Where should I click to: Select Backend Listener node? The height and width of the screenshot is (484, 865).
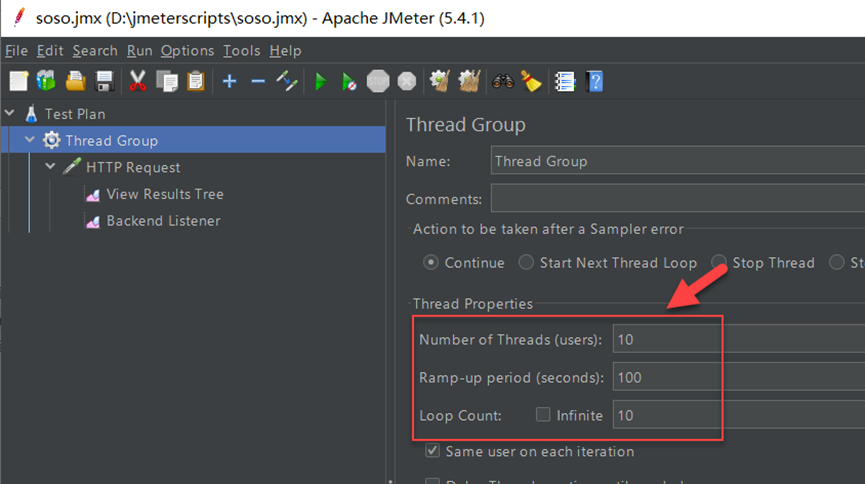(x=163, y=221)
